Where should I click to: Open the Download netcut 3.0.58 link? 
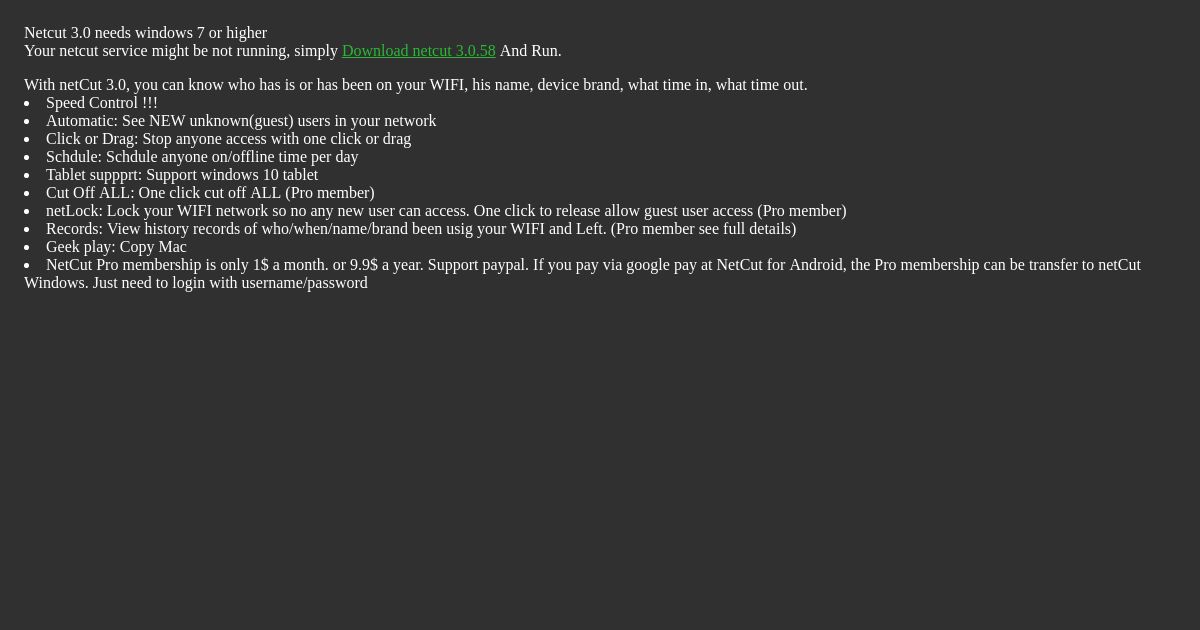click(x=418, y=51)
